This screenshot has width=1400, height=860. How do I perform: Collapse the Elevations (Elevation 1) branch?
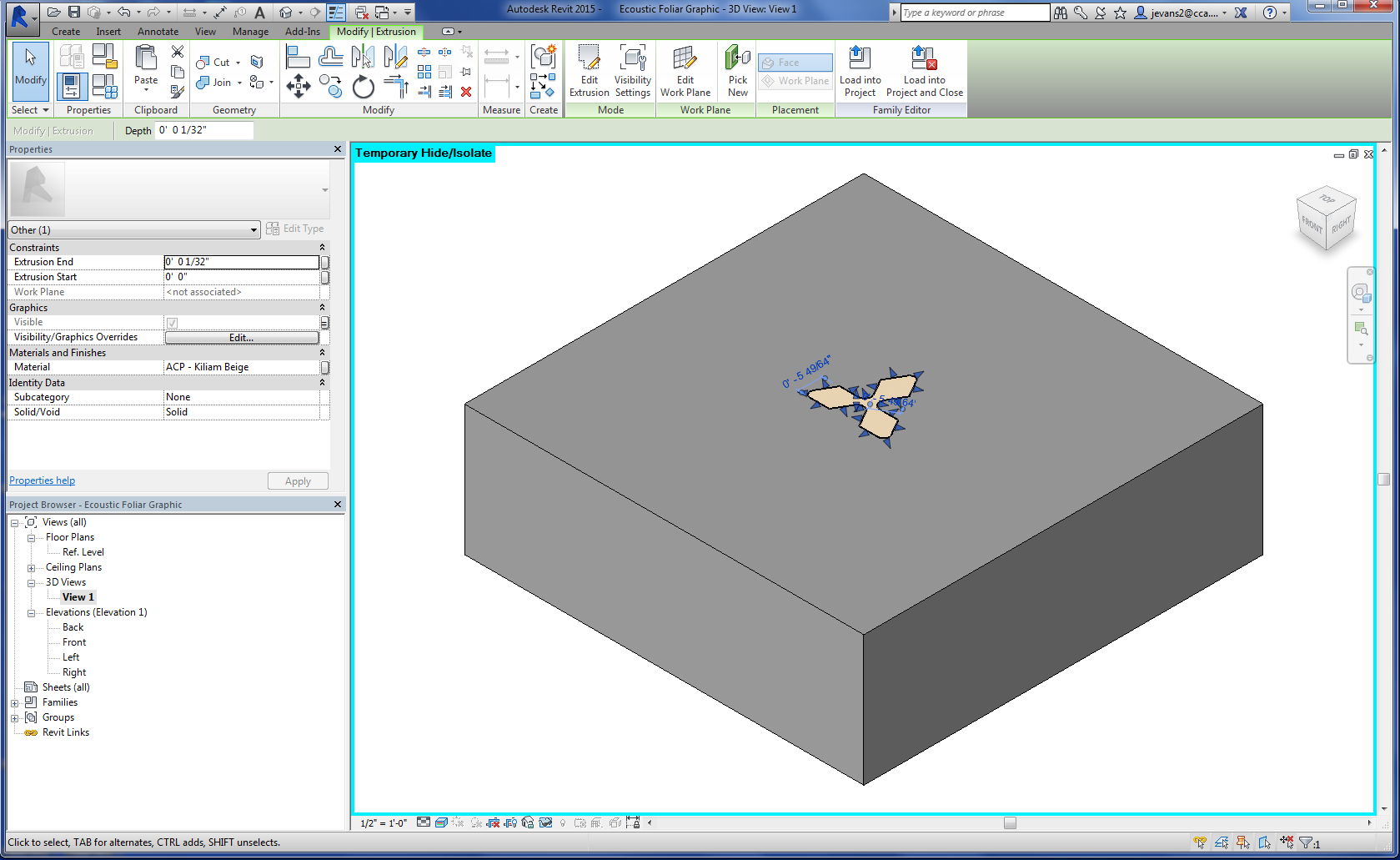click(31, 612)
